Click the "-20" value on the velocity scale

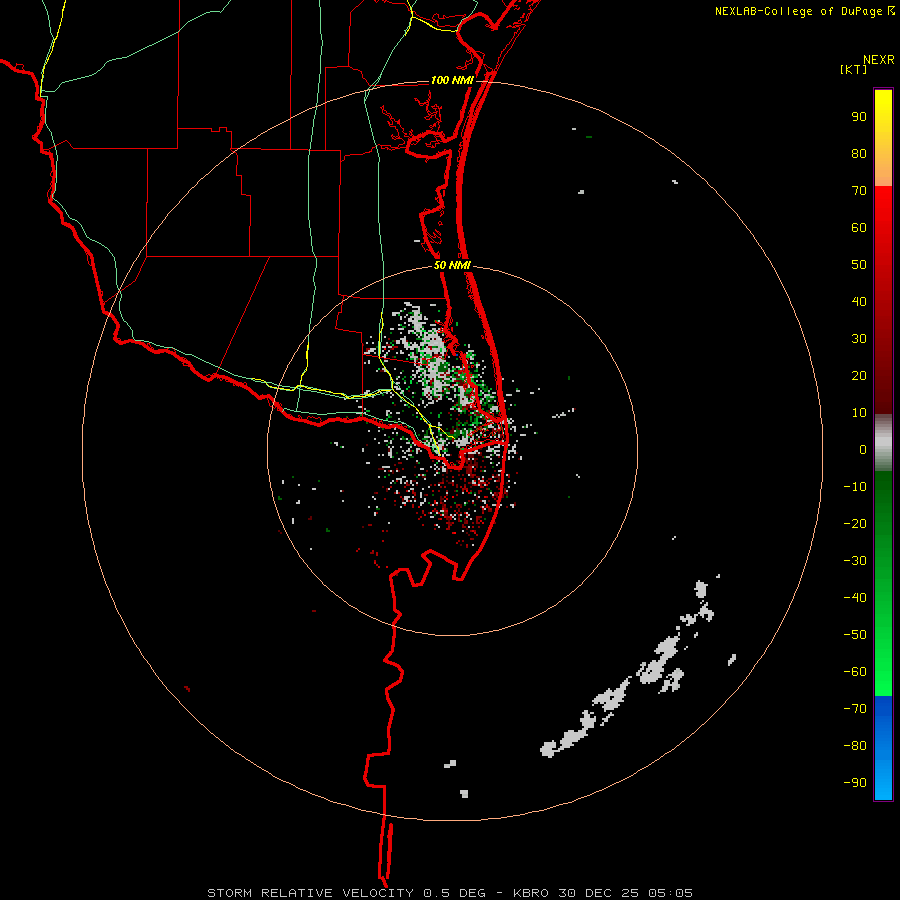[x=855, y=523]
